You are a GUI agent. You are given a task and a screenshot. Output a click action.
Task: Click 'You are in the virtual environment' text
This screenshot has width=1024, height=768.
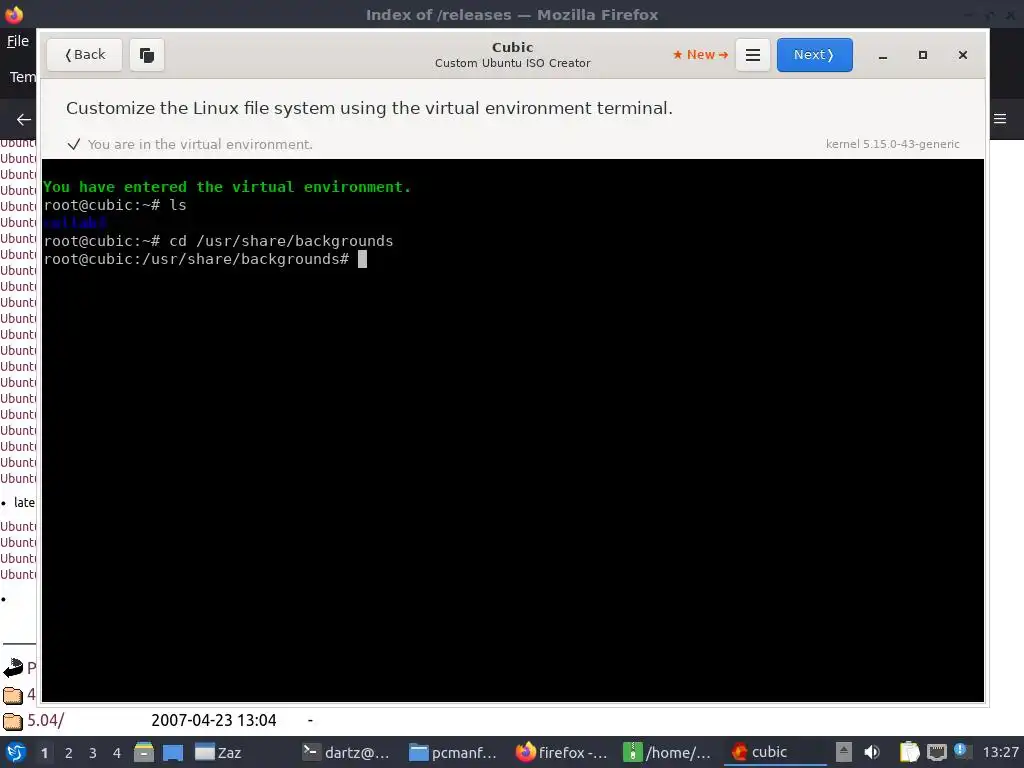tap(200, 144)
